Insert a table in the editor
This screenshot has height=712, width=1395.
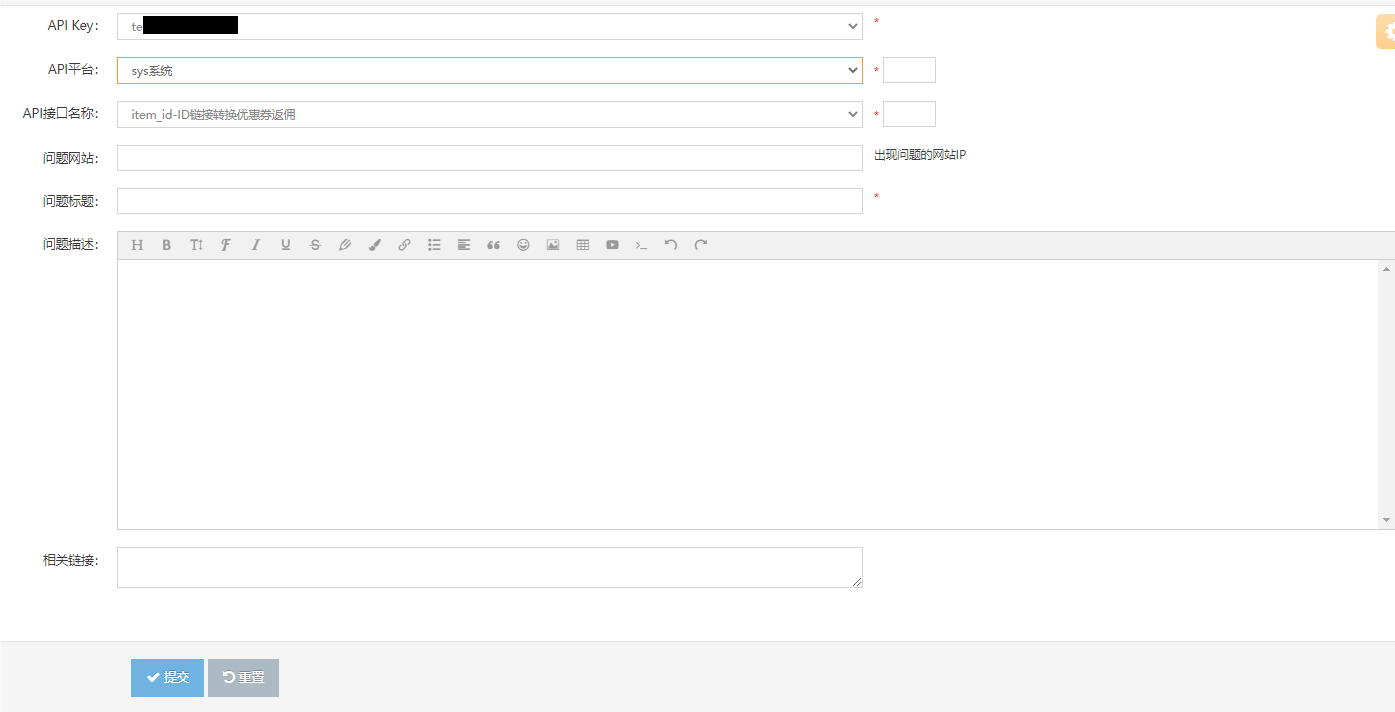pyautogui.click(x=582, y=245)
